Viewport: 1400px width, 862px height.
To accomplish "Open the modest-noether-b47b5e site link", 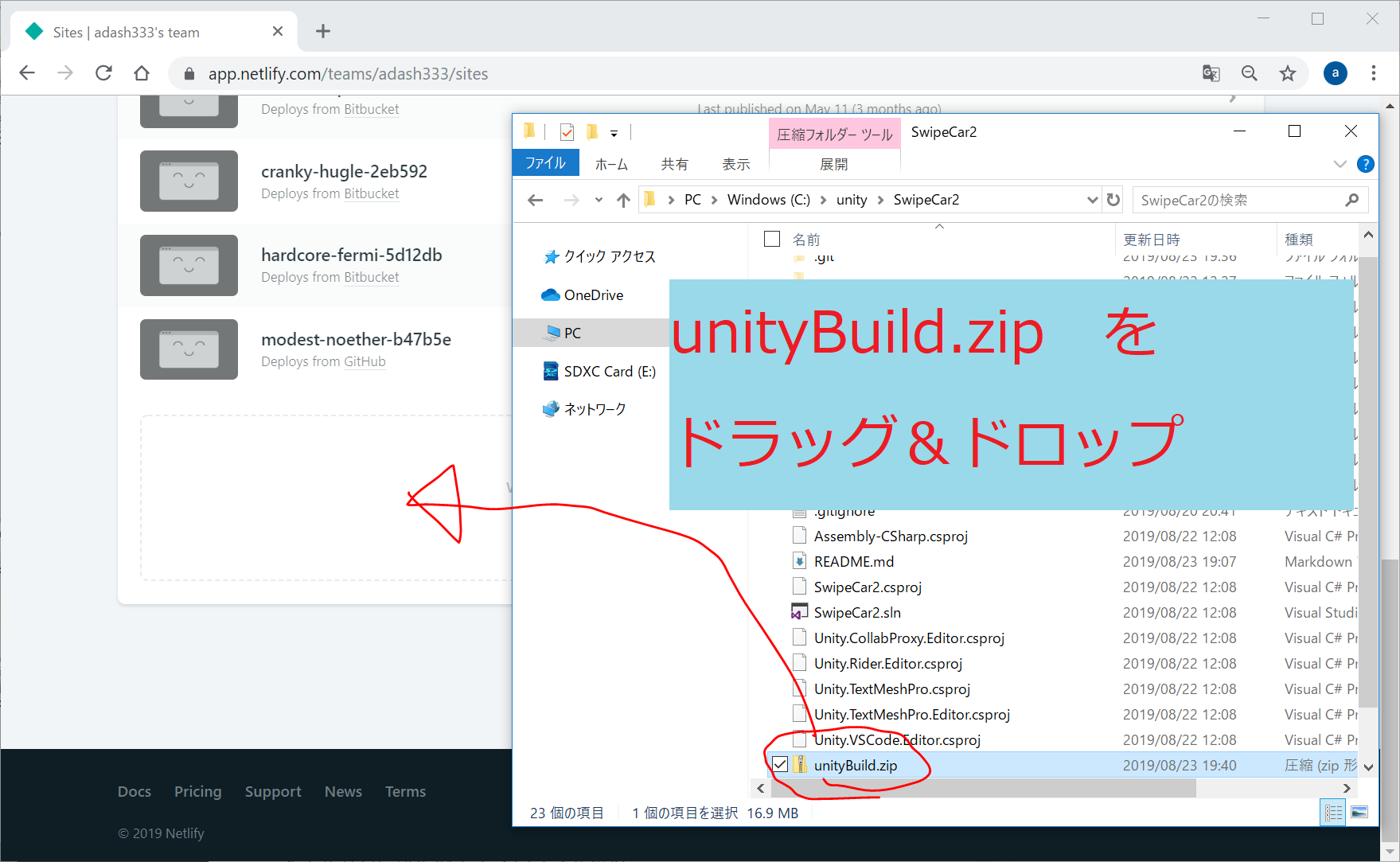I will click(x=356, y=339).
